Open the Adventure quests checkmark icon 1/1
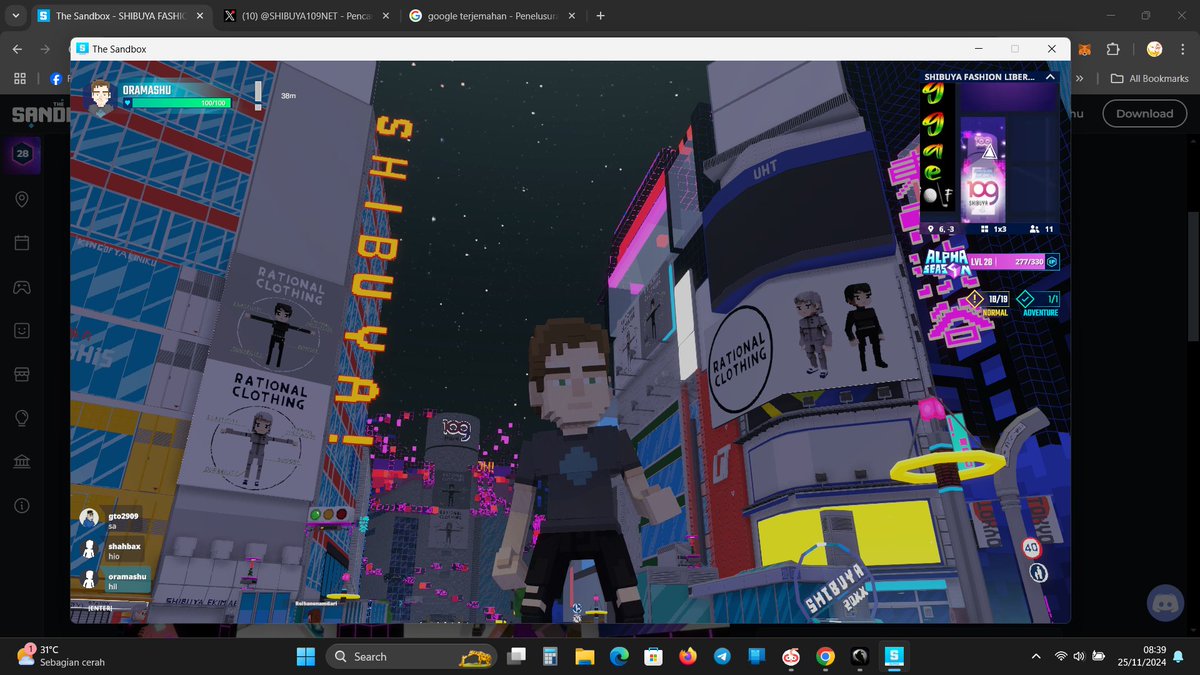The image size is (1200, 675). point(1025,299)
